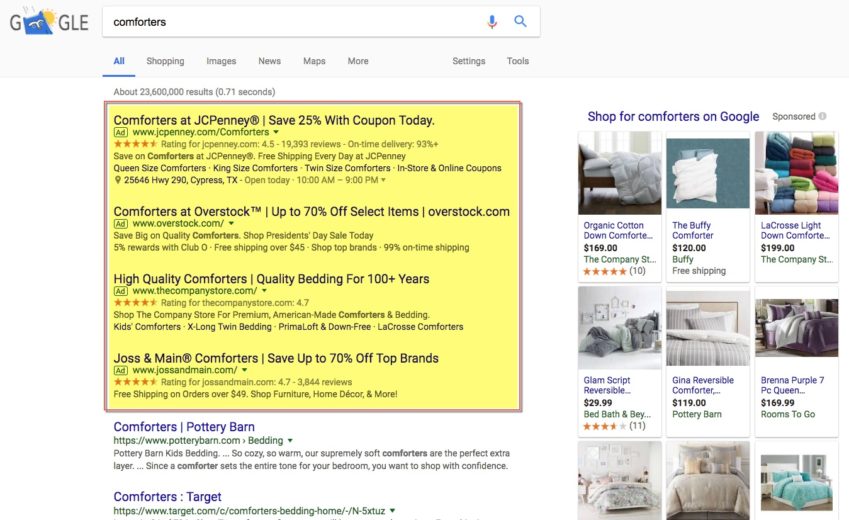Click the Ad badge next to www.thecompanystore.com
Screen dimensions: 849x520
(x=120, y=291)
